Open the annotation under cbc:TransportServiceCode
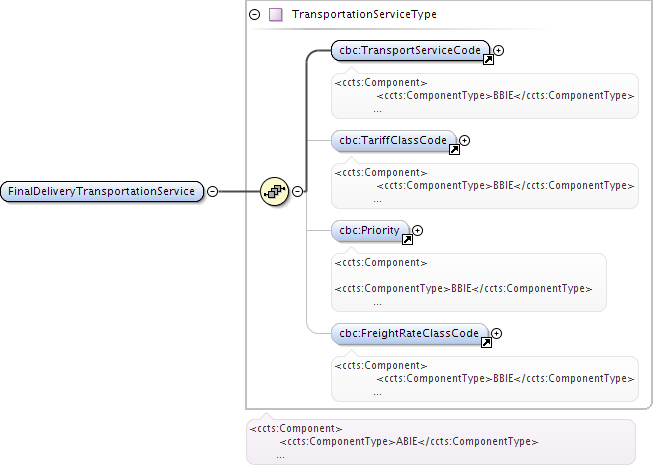Viewport: 654px width, 468px height. (x=485, y=96)
